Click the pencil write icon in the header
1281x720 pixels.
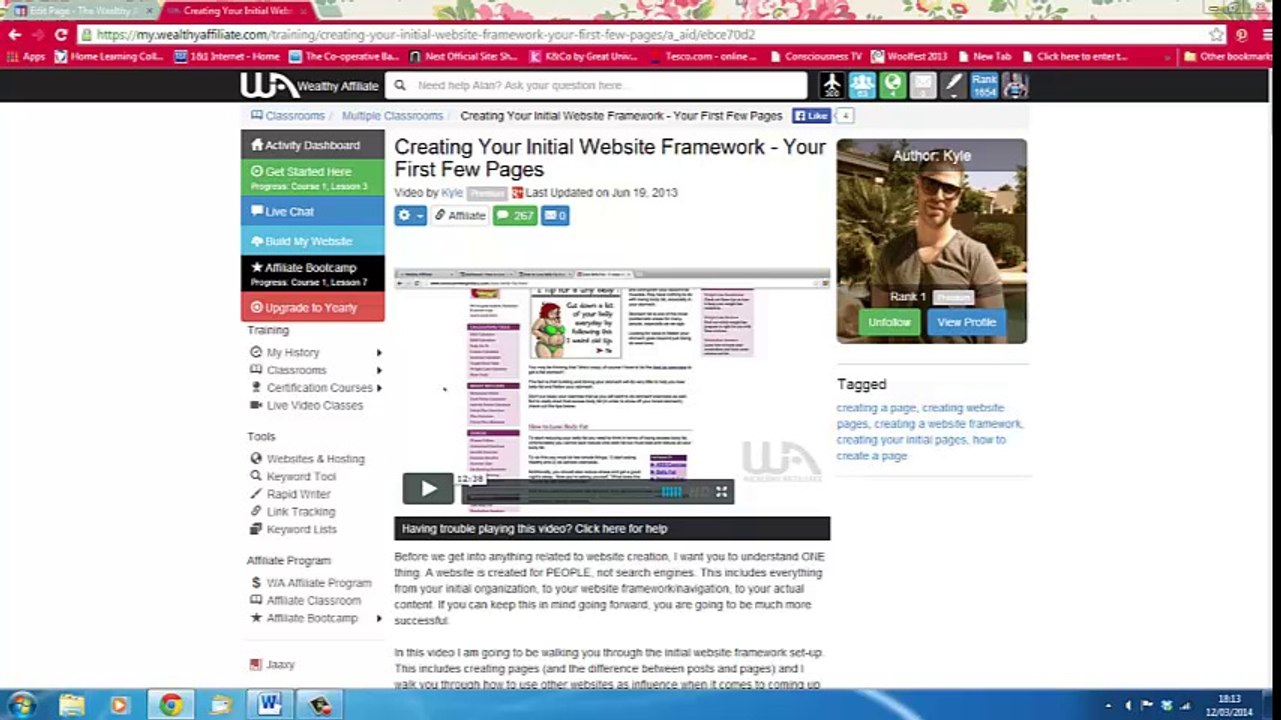tap(953, 86)
